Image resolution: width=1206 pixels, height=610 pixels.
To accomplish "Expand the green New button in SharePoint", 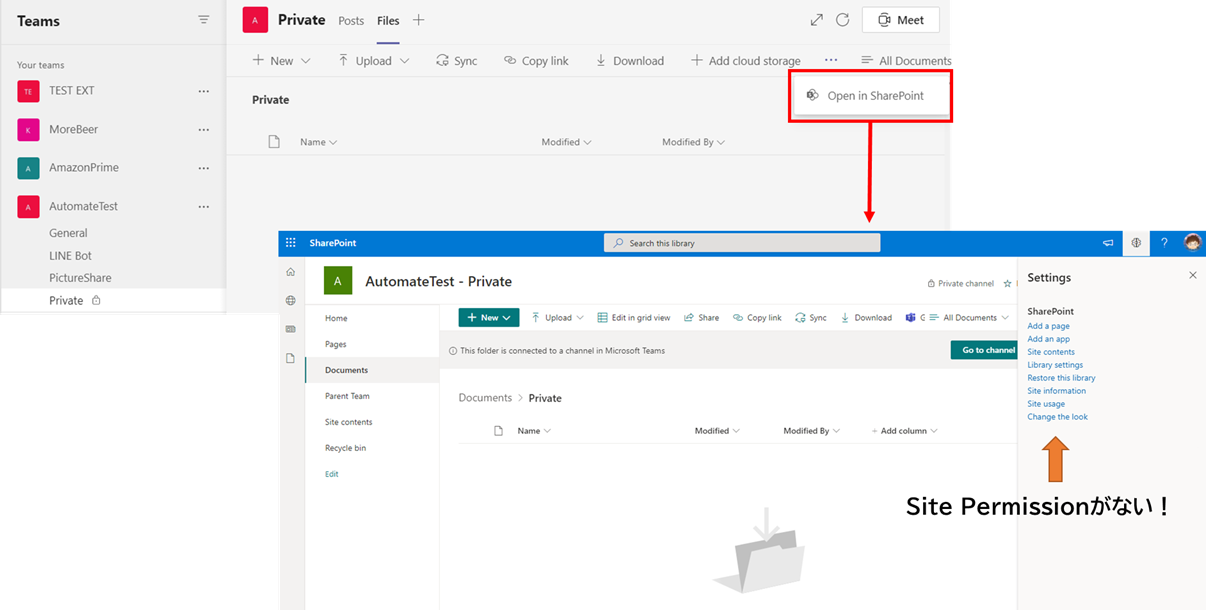I will click(489, 318).
